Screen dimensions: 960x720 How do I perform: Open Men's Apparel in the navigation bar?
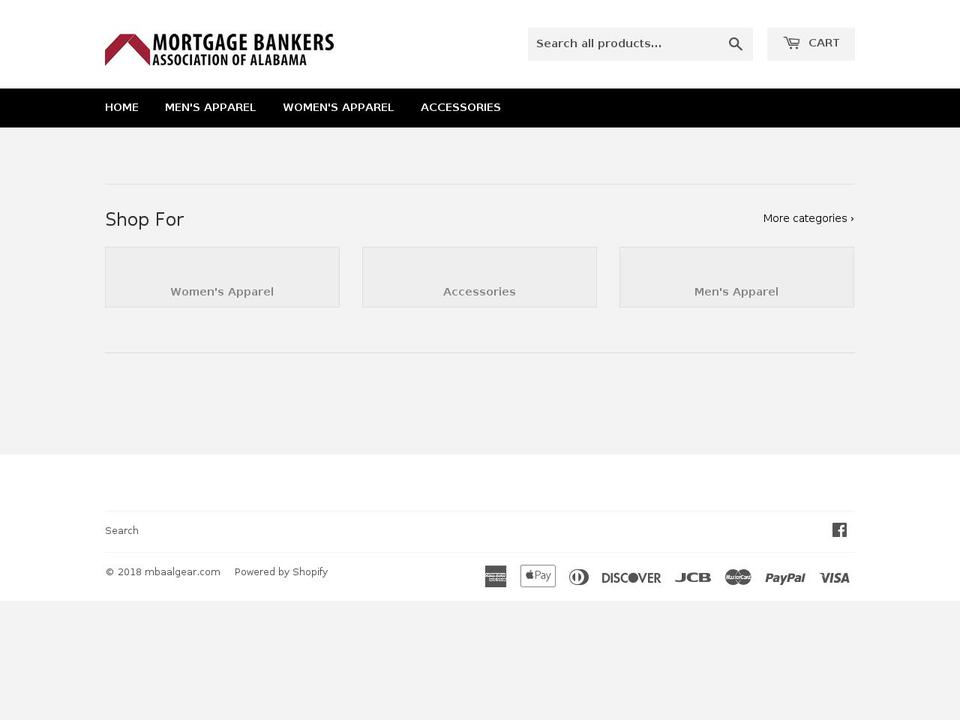coord(210,107)
